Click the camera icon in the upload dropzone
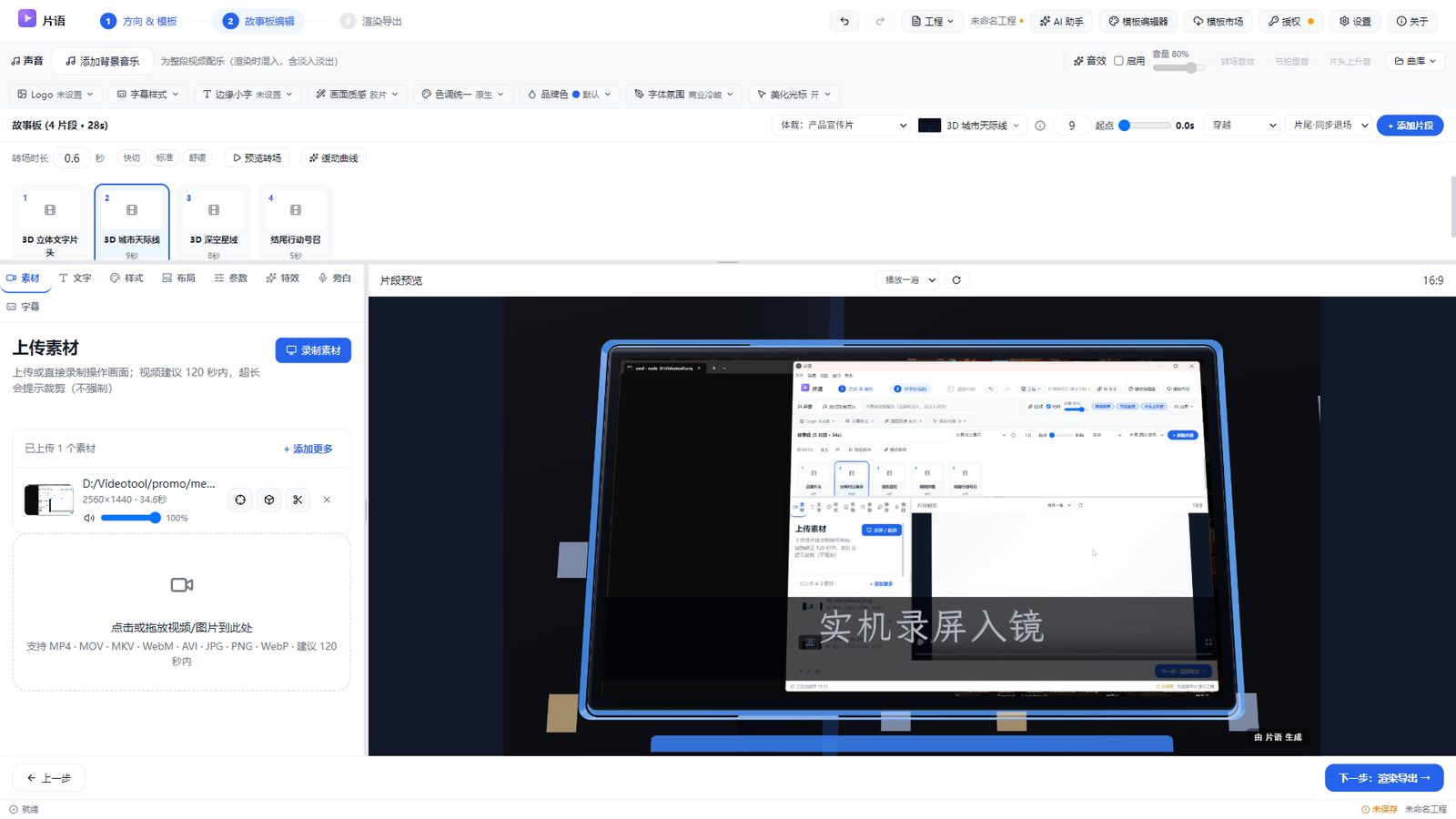Viewport: 1456px width, 819px height. (182, 585)
